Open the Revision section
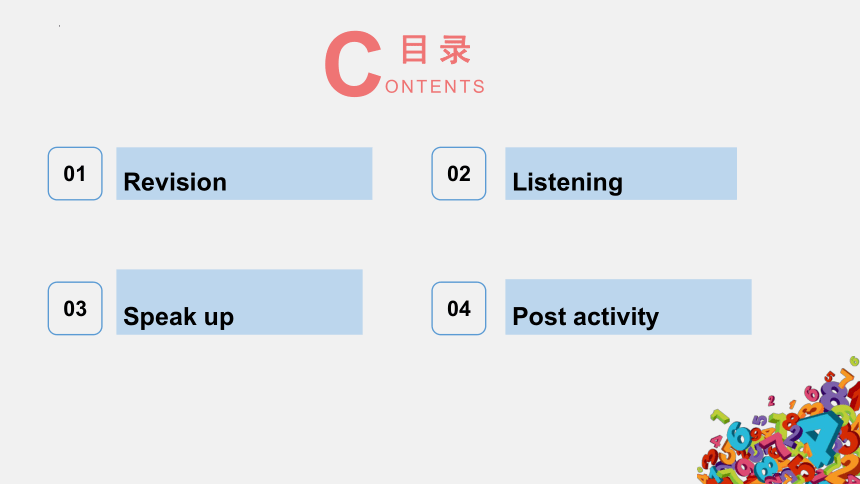 pyautogui.click(x=244, y=173)
